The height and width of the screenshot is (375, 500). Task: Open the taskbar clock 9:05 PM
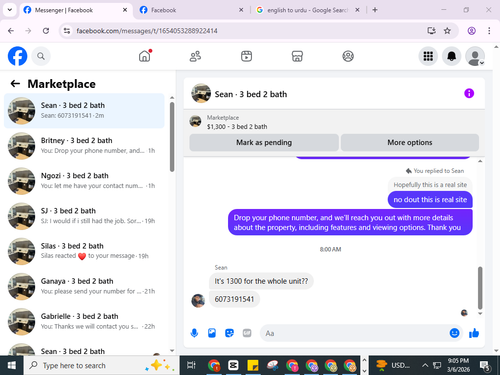(x=458, y=365)
